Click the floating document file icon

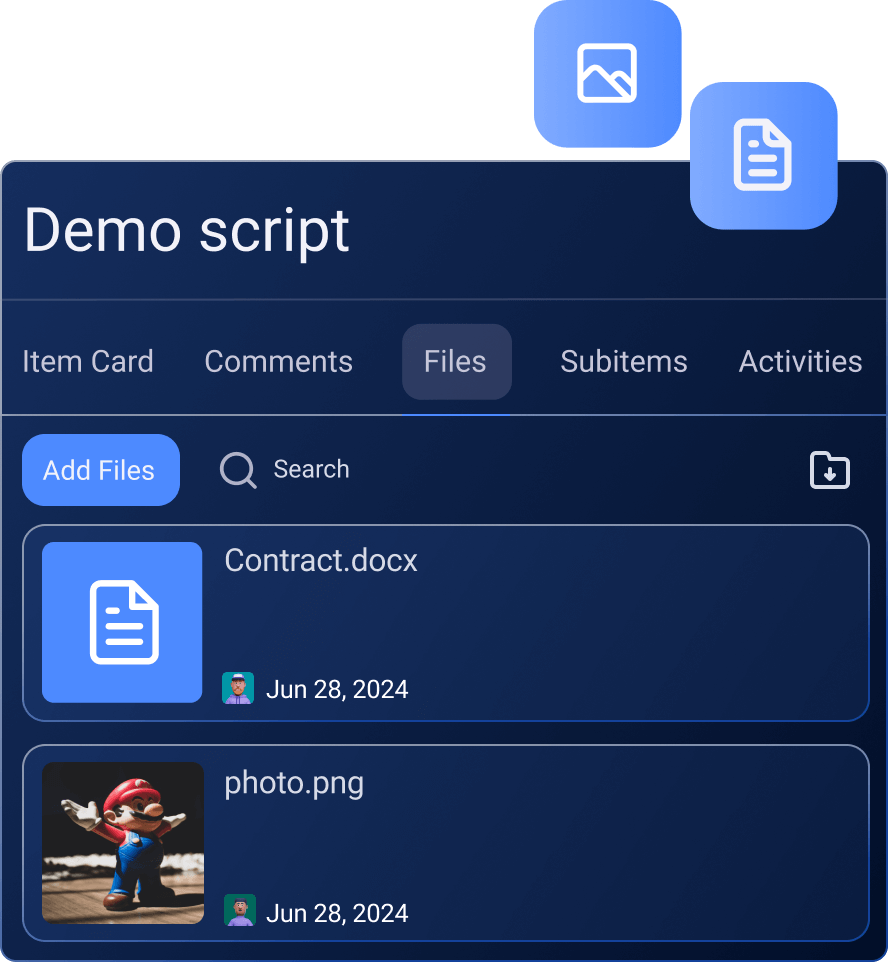pyautogui.click(x=763, y=155)
